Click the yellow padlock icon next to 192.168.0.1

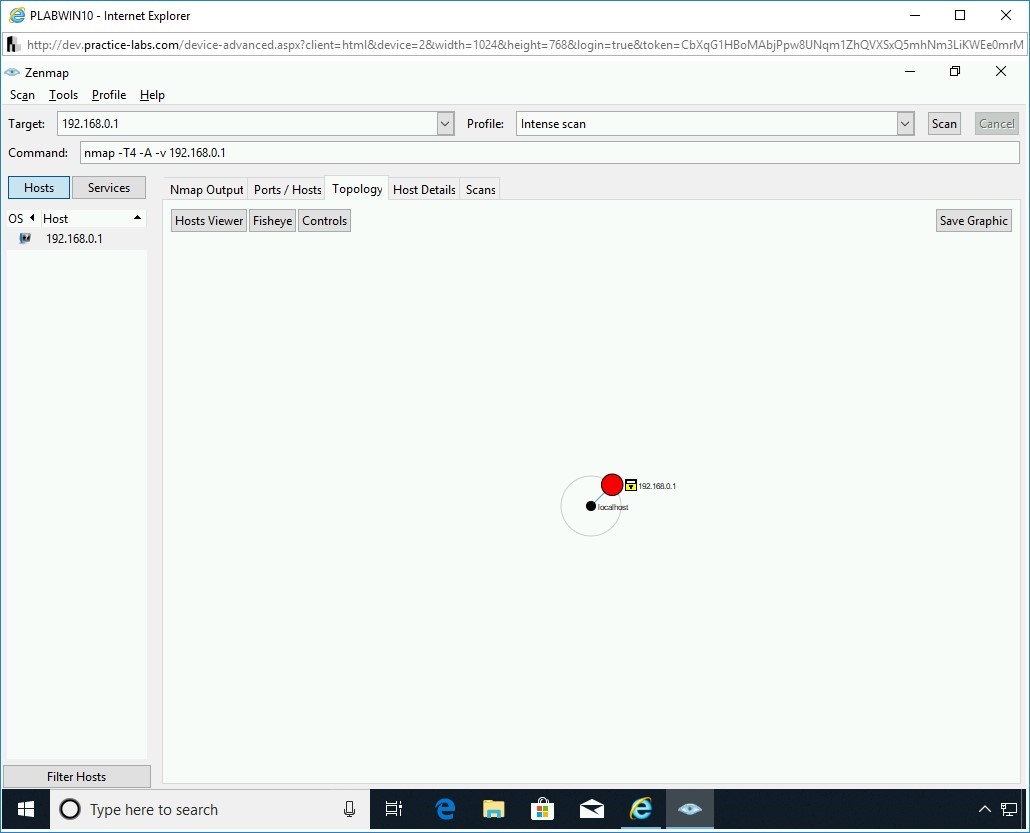[x=630, y=485]
